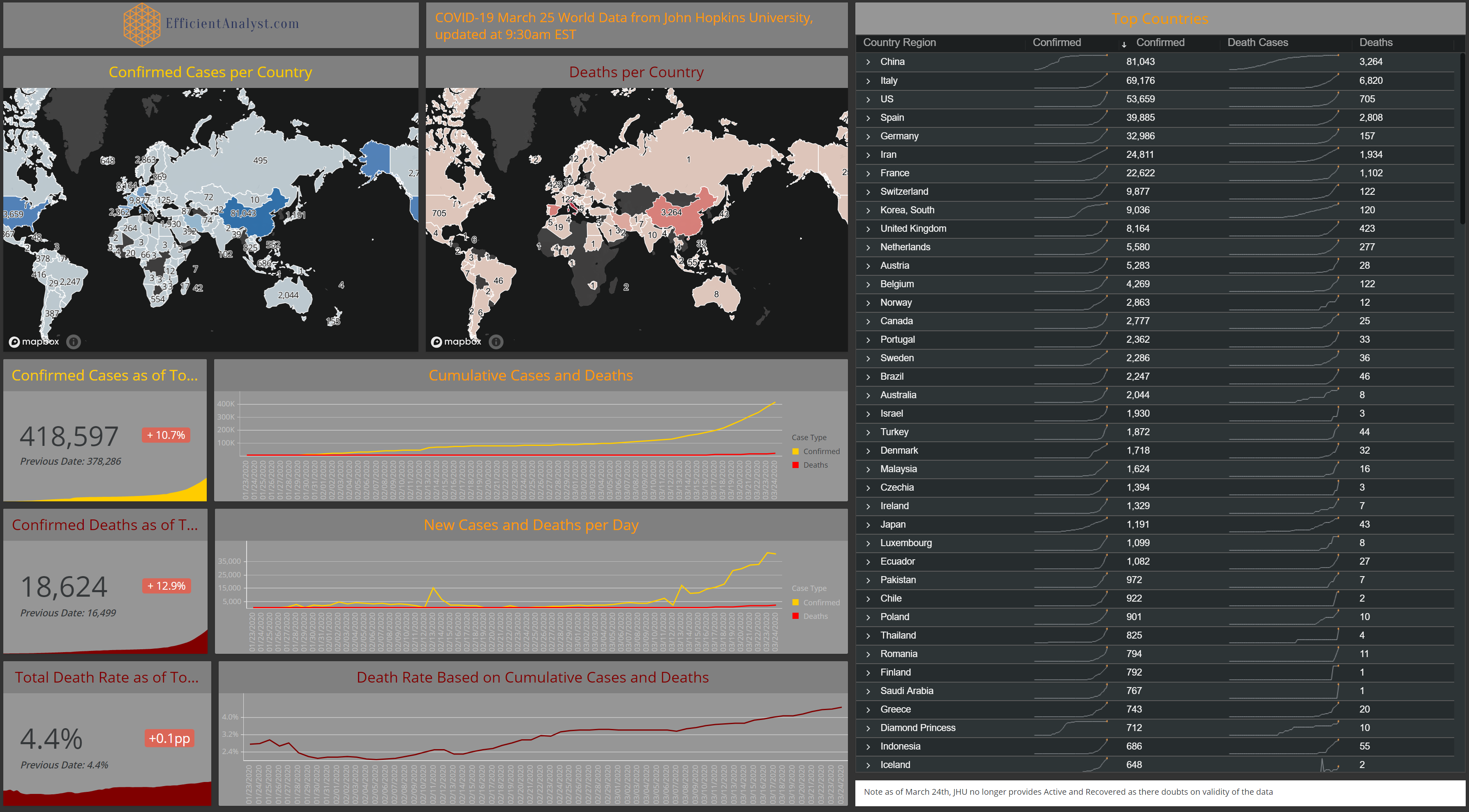Click info icon on Deaths map
The height and width of the screenshot is (812, 1469).
[x=496, y=341]
